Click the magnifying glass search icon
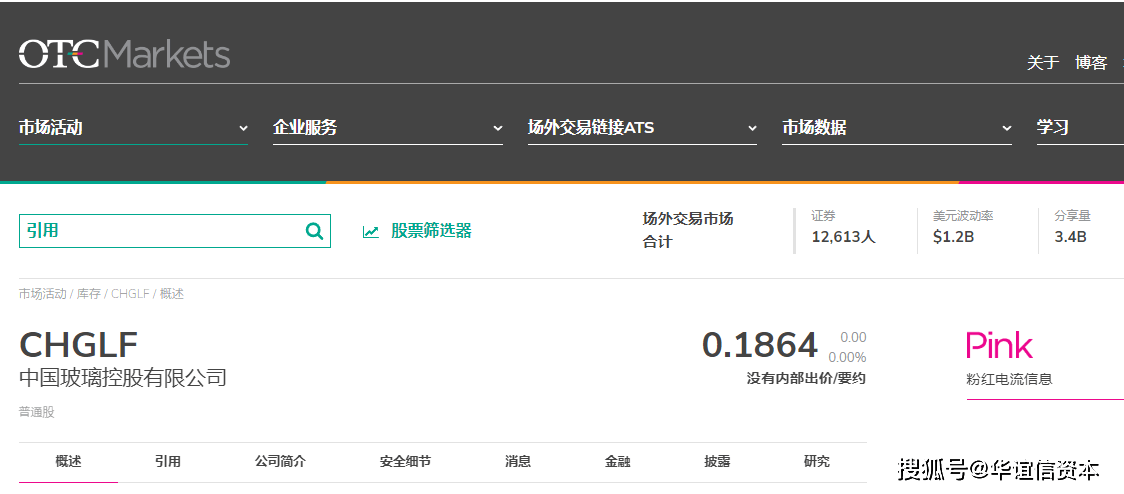Viewport: 1124px width, 494px height. [314, 231]
